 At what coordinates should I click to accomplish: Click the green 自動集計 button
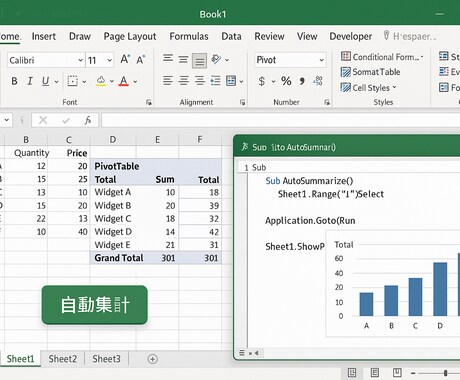[x=95, y=305]
